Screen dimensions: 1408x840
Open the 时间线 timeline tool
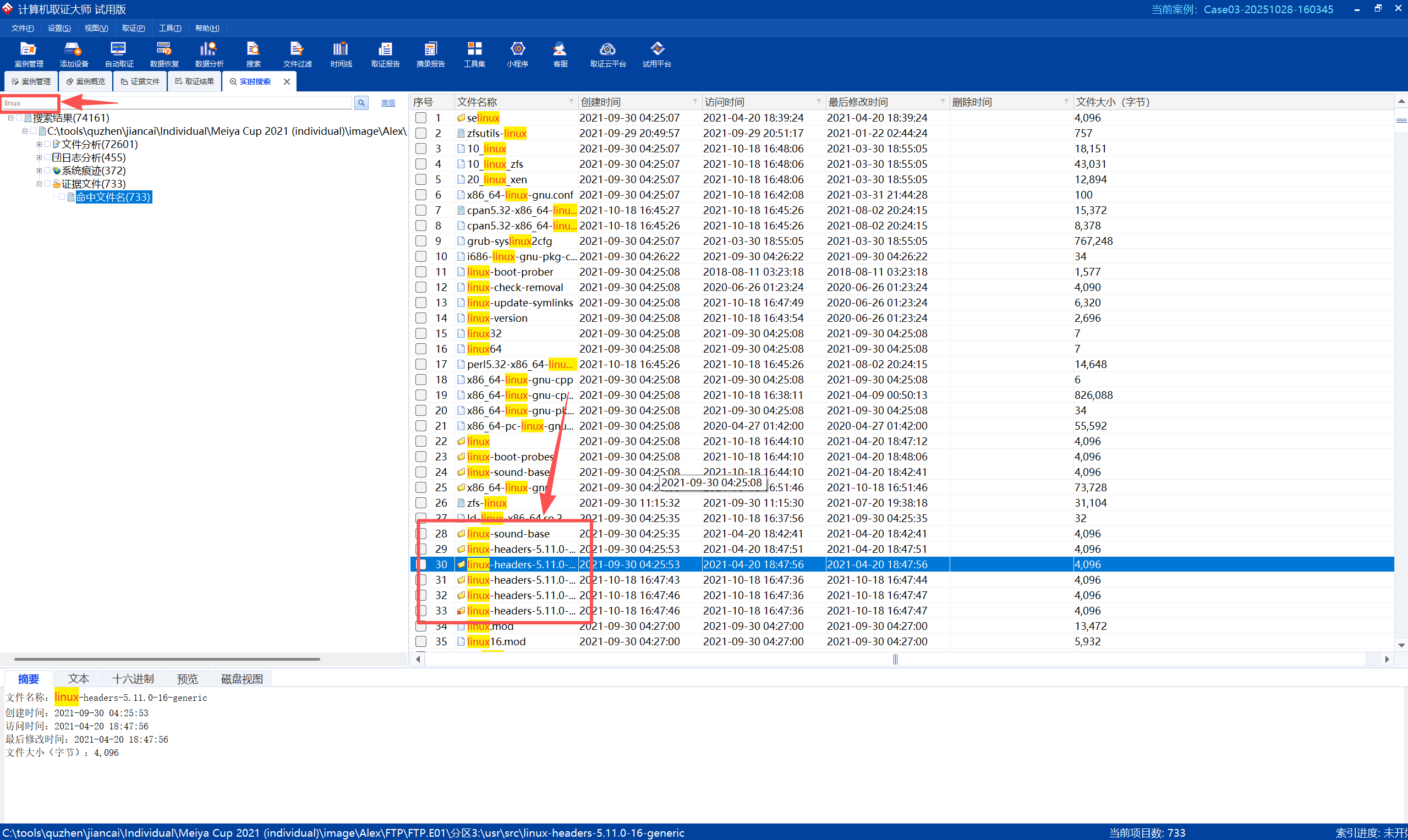341,54
